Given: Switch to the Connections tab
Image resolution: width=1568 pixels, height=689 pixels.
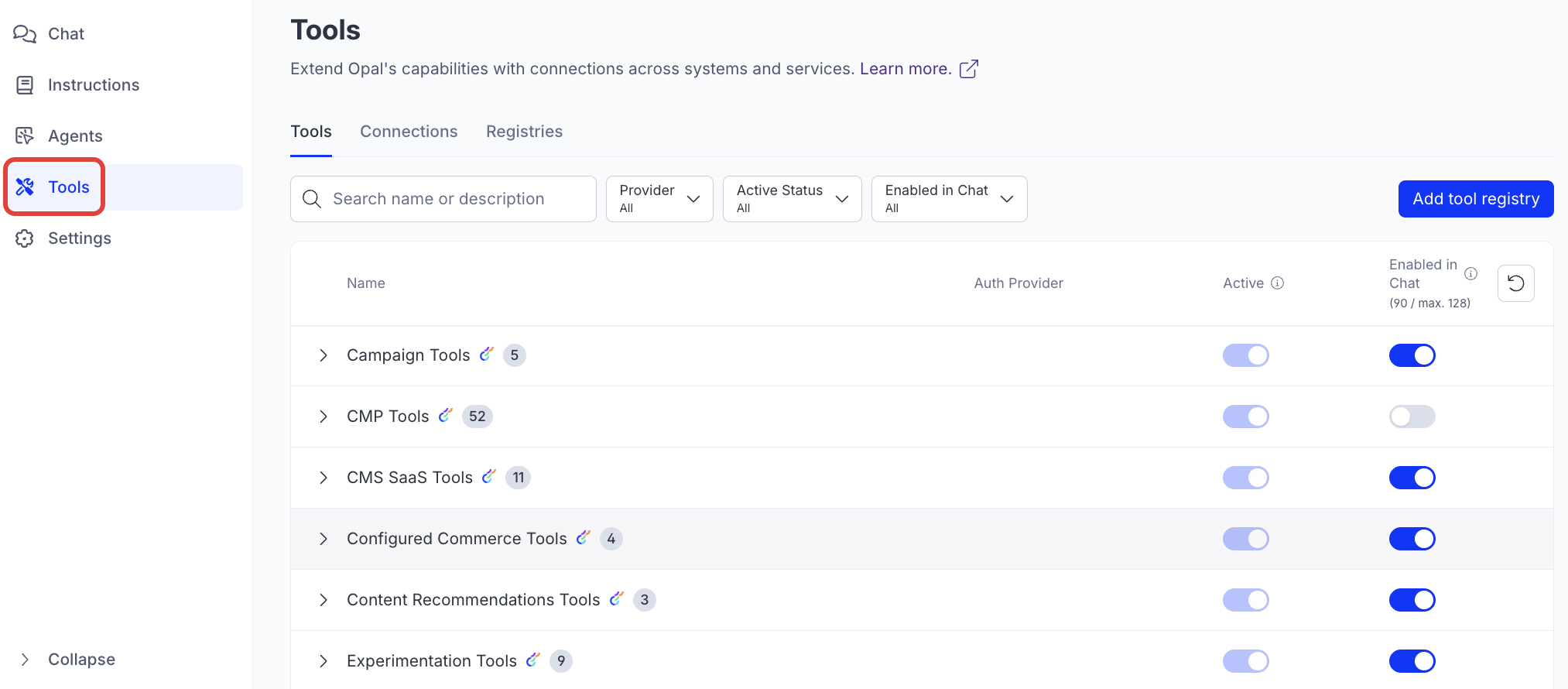Looking at the screenshot, I should point(409,132).
